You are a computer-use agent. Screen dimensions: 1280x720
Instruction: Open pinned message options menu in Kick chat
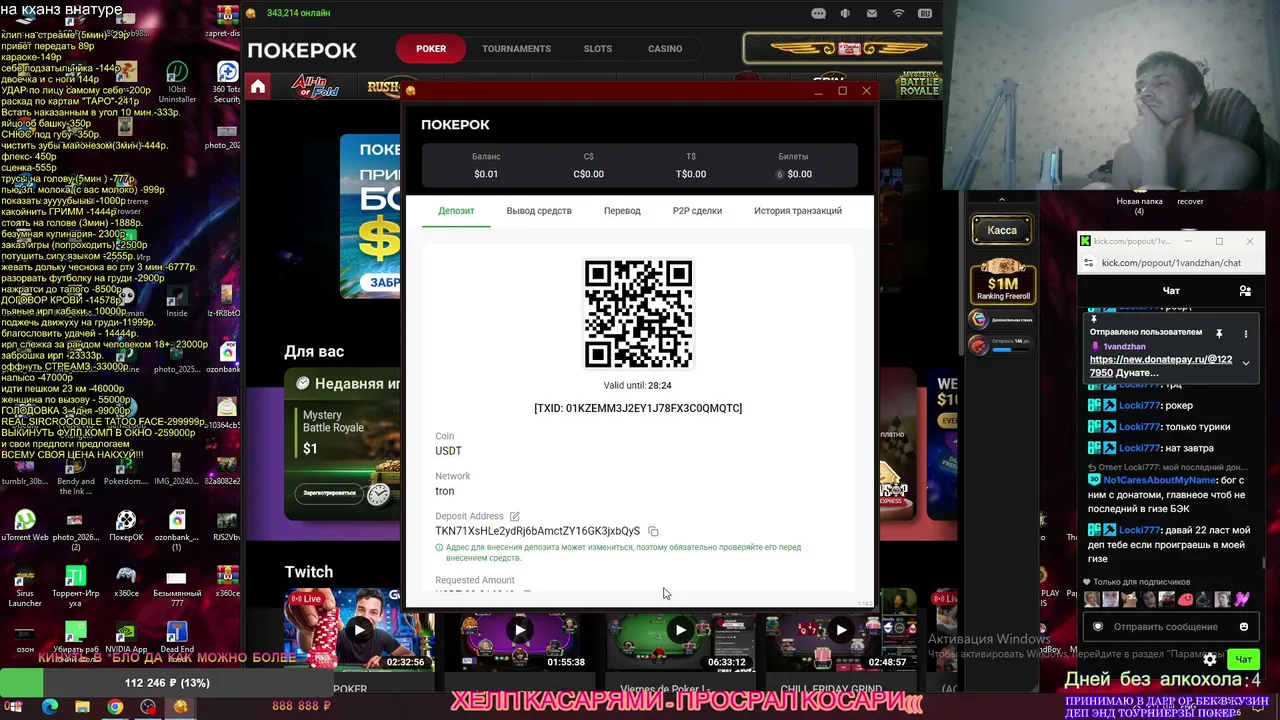[x=1246, y=333]
